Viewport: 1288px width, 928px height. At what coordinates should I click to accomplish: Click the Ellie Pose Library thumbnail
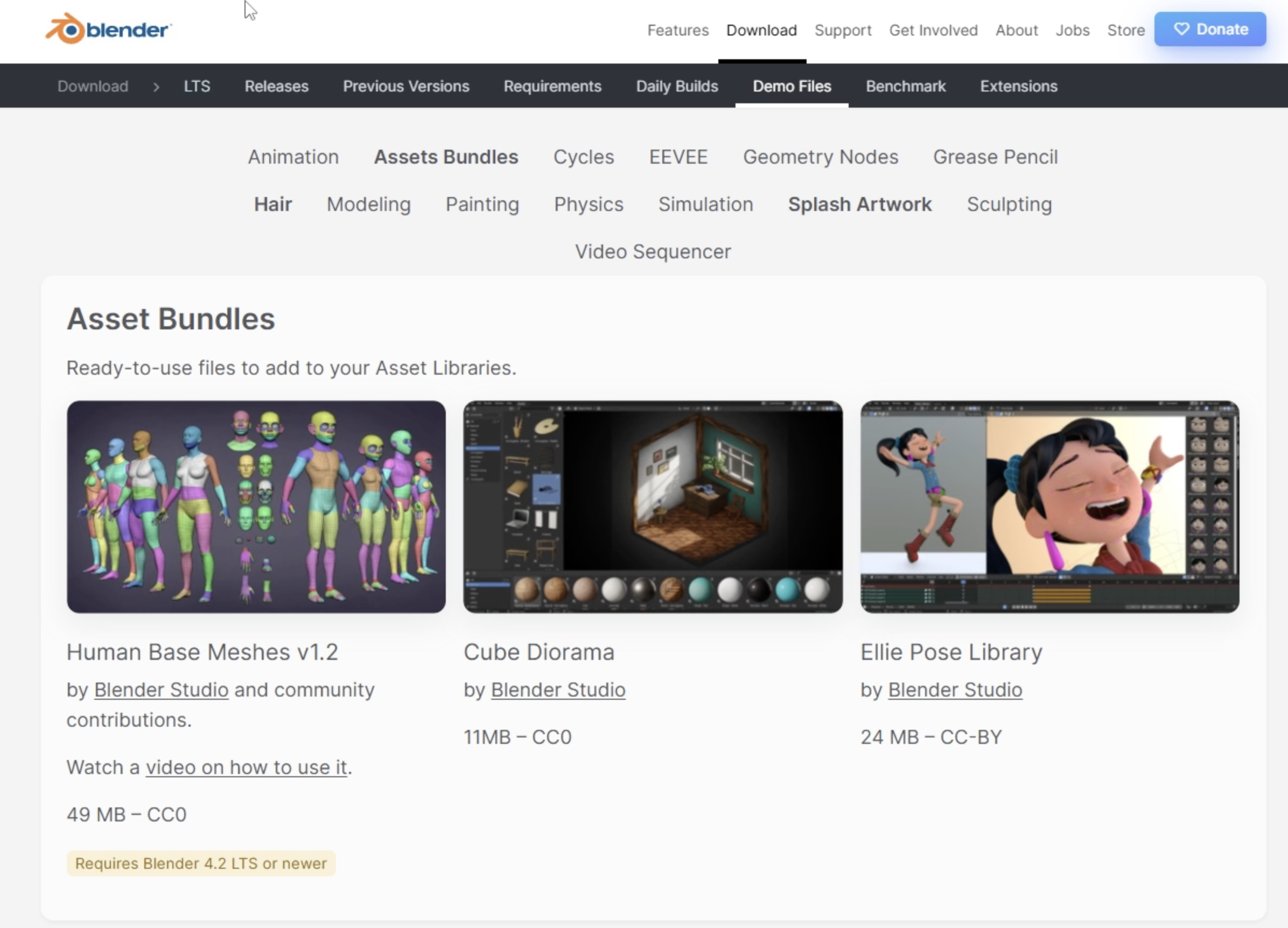(1049, 507)
